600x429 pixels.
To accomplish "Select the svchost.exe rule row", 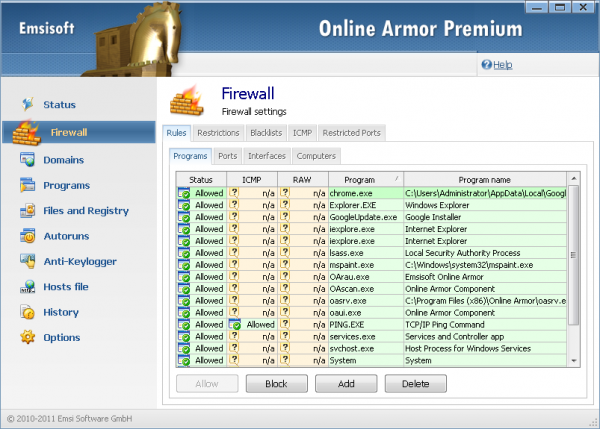I will (x=371, y=348).
